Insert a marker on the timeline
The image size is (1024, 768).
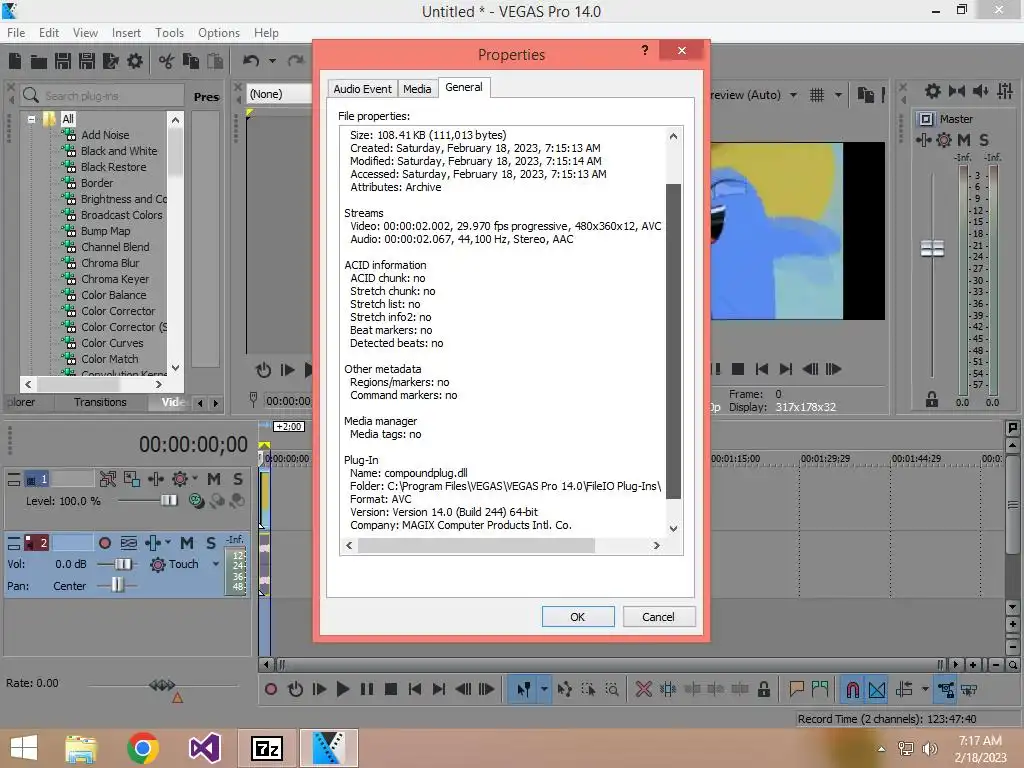[796, 690]
